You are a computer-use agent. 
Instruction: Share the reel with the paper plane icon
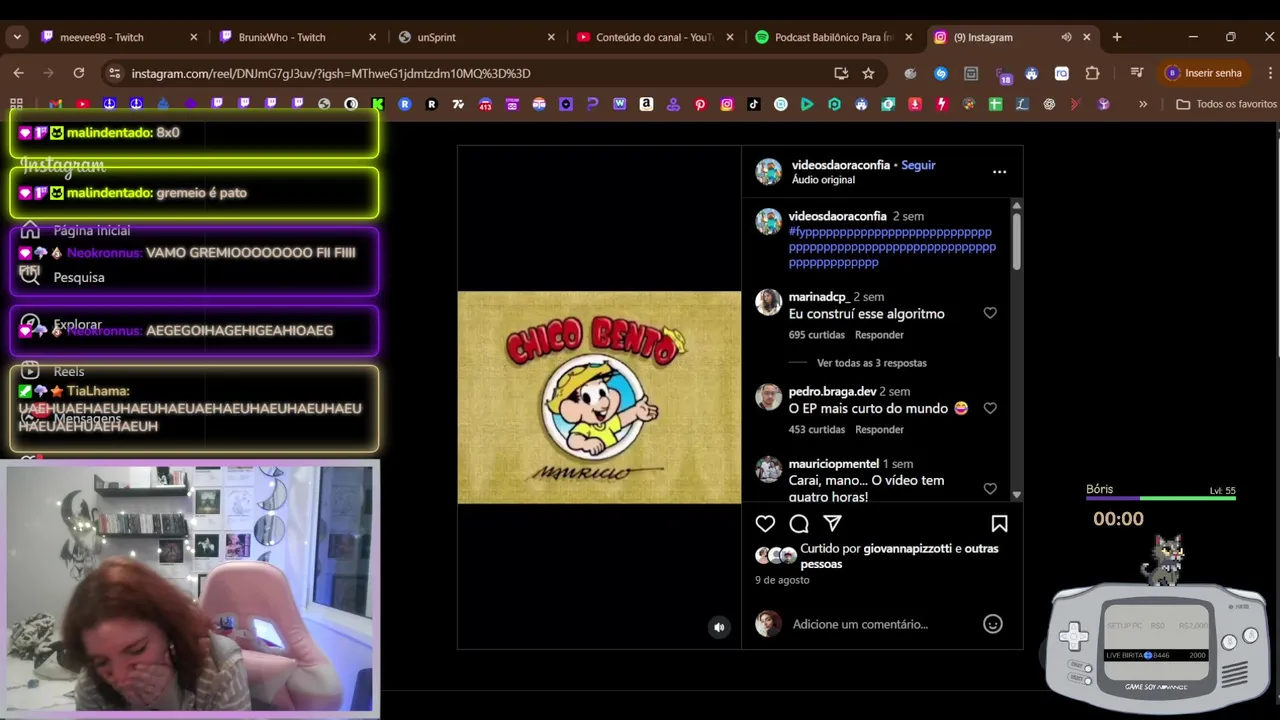pyautogui.click(x=832, y=524)
